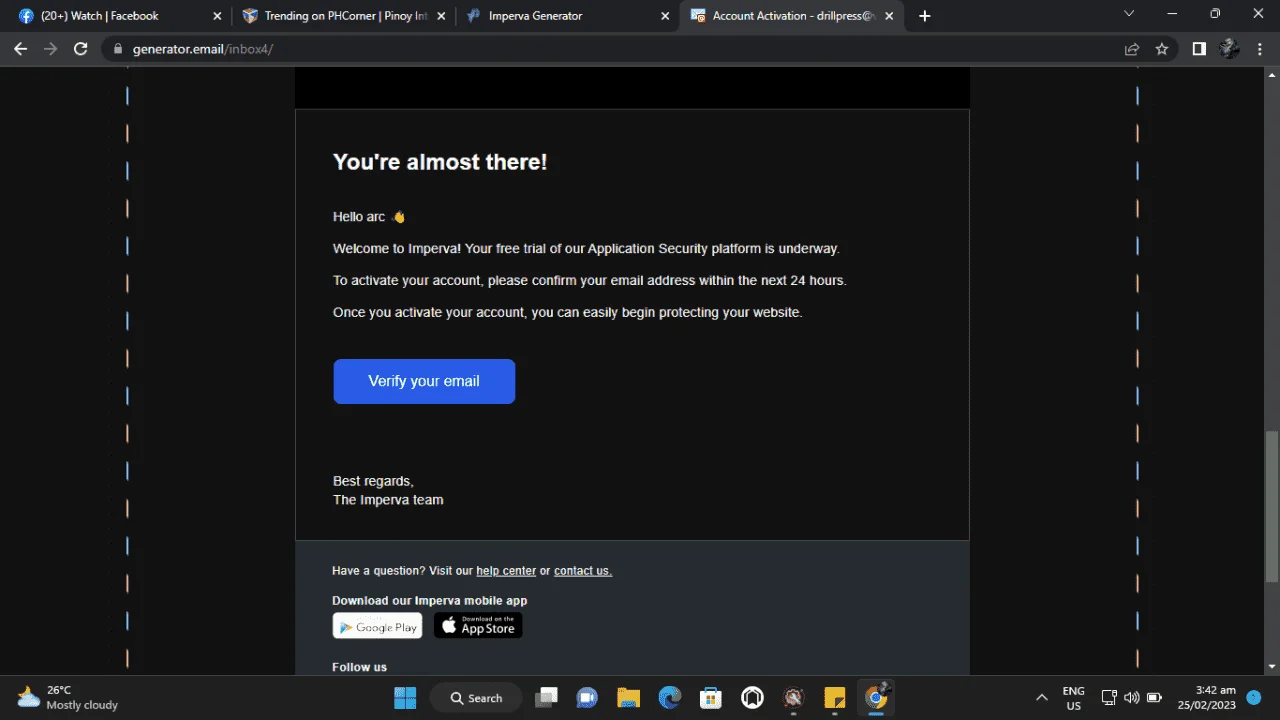Switch to the Trending on PHCorner tab
The image size is (1280, 720).
(343, 16)
